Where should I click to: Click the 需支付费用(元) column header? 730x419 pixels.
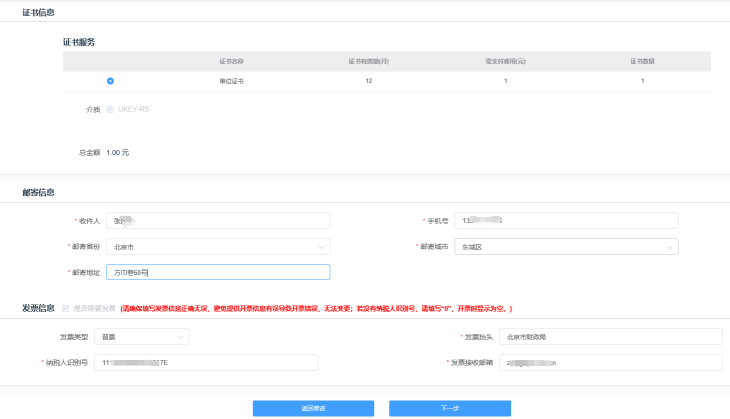coord(505,62)
